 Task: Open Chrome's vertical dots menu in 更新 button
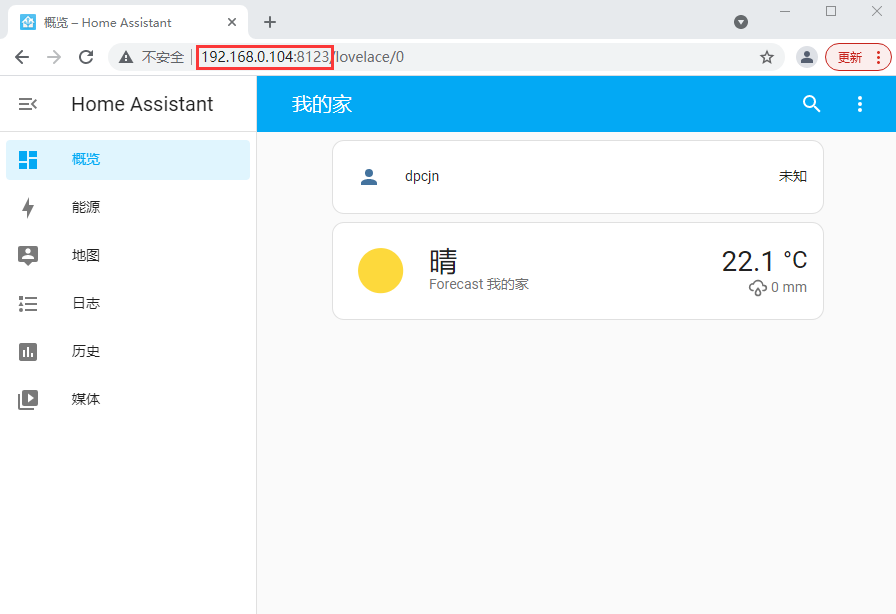[x=878, y=57]
